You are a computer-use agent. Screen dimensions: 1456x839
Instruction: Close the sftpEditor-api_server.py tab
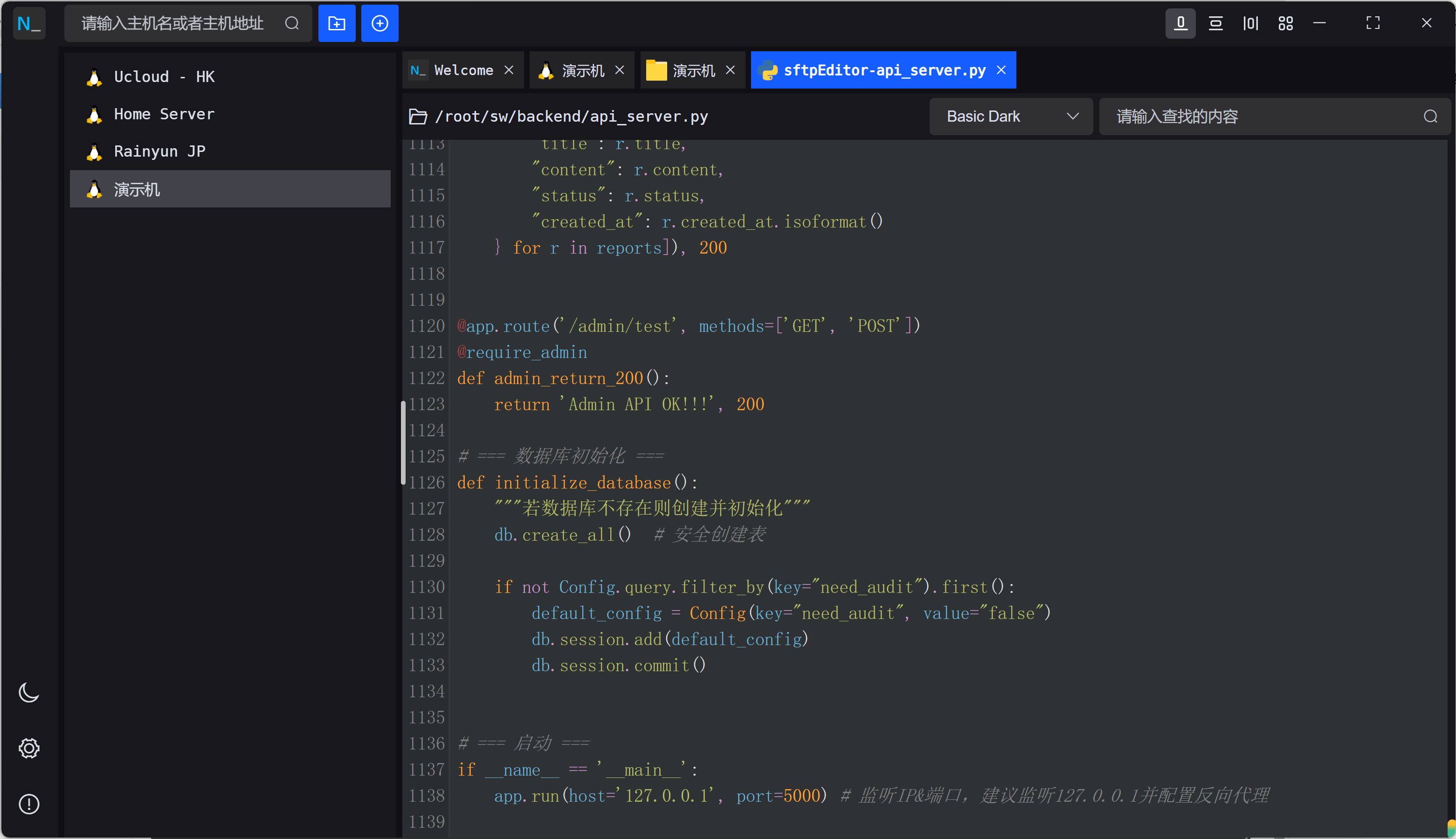pos(1001,70)
